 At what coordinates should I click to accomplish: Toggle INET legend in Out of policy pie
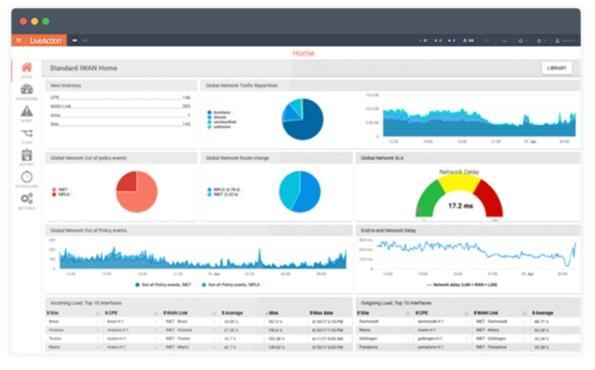[60, 189]
